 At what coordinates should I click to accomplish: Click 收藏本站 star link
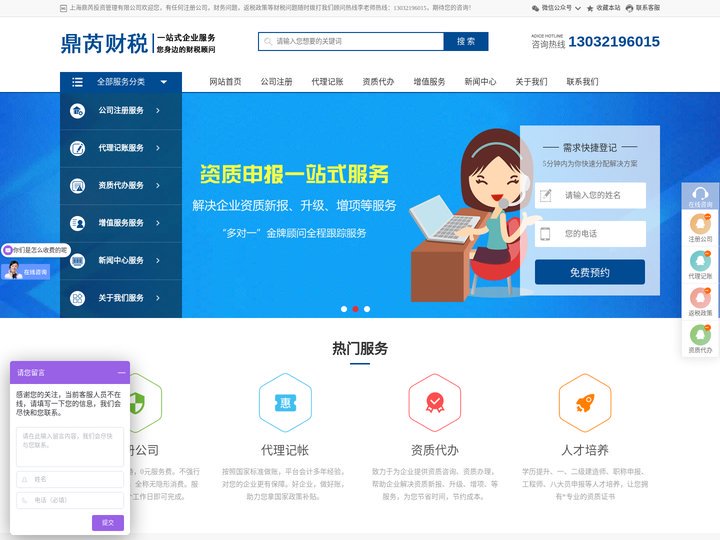click(x=603, y=8)
